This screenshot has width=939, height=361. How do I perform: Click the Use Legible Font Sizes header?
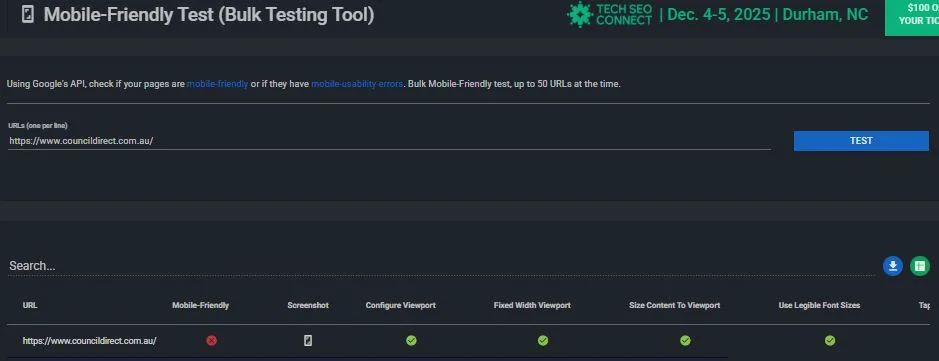819,305
